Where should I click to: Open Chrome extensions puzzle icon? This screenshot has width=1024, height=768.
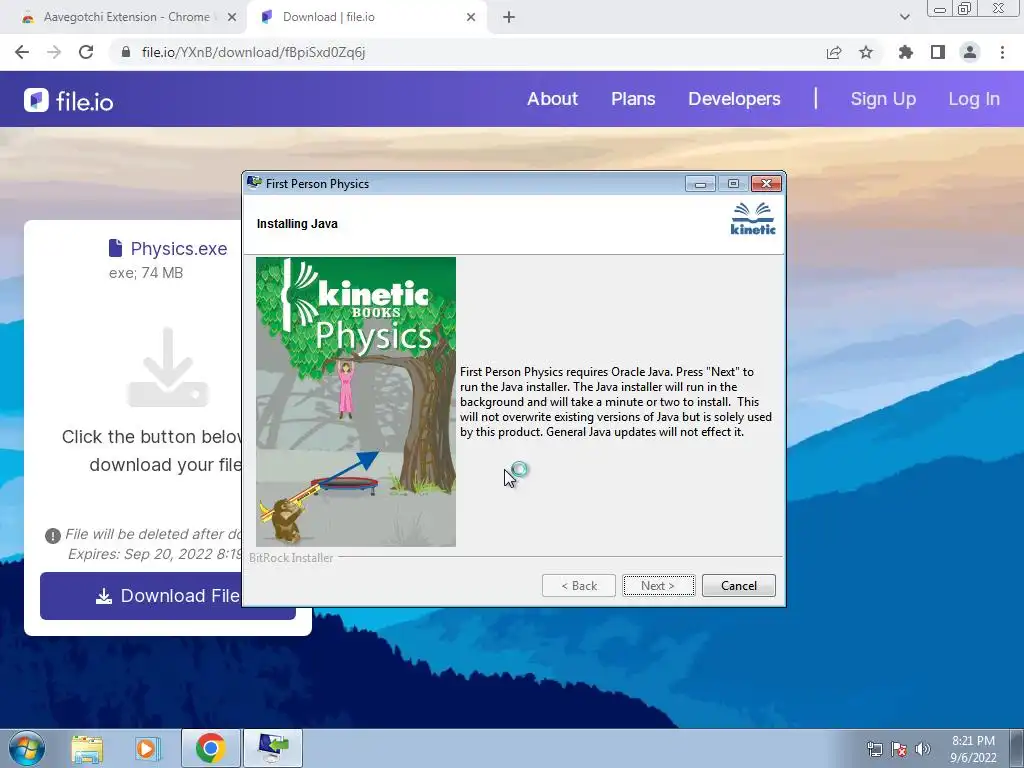[905, 52]
